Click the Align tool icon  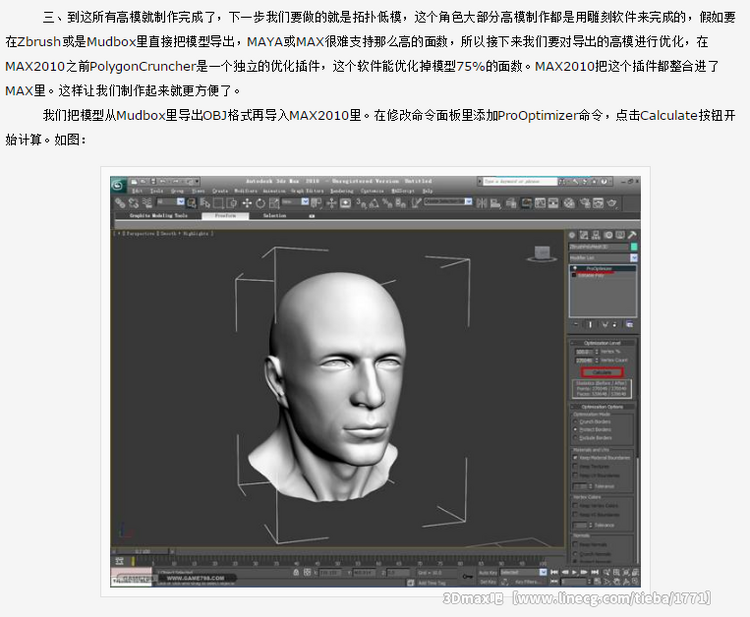click(496, 203)
